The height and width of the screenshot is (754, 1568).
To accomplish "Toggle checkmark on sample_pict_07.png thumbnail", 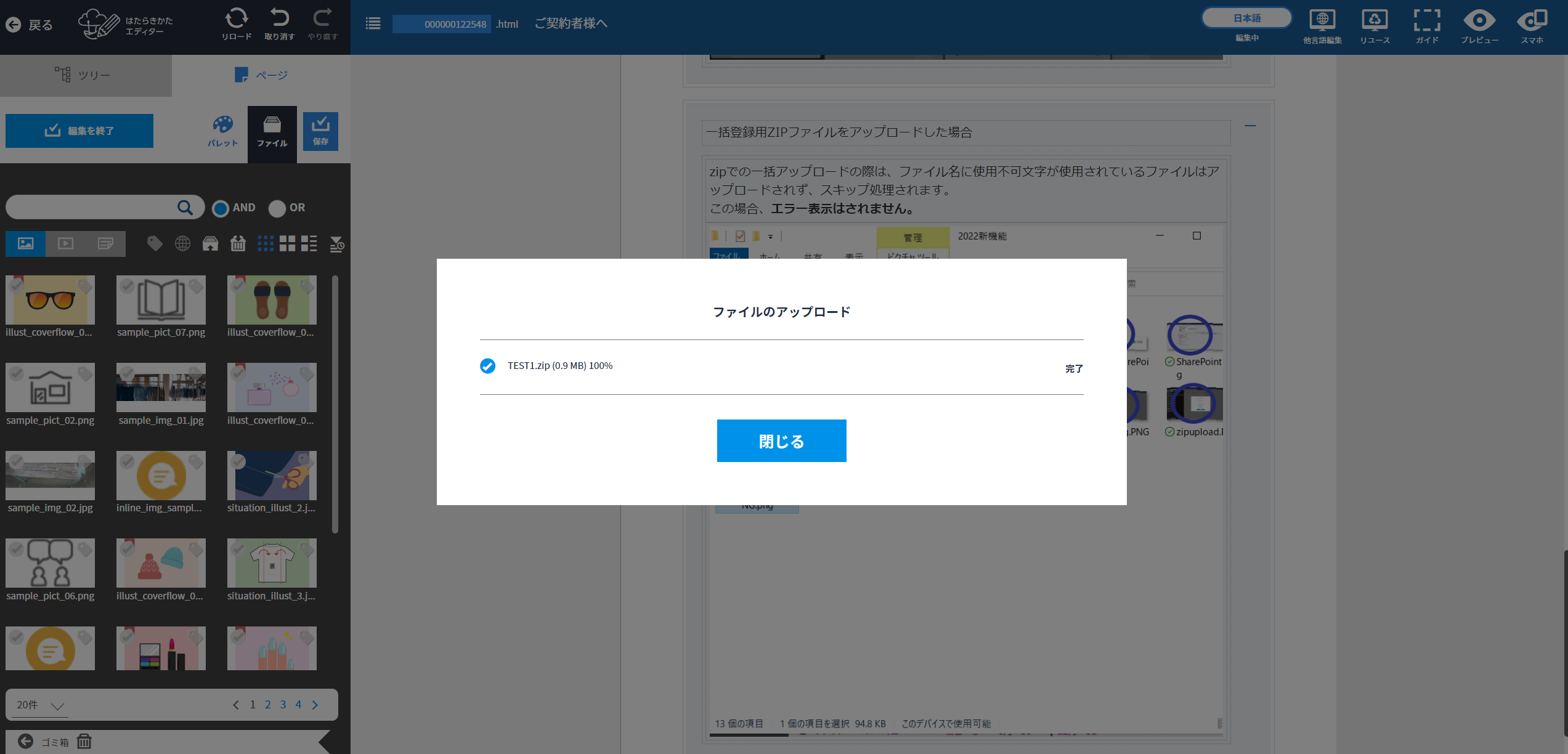I will tap(127, 286).
